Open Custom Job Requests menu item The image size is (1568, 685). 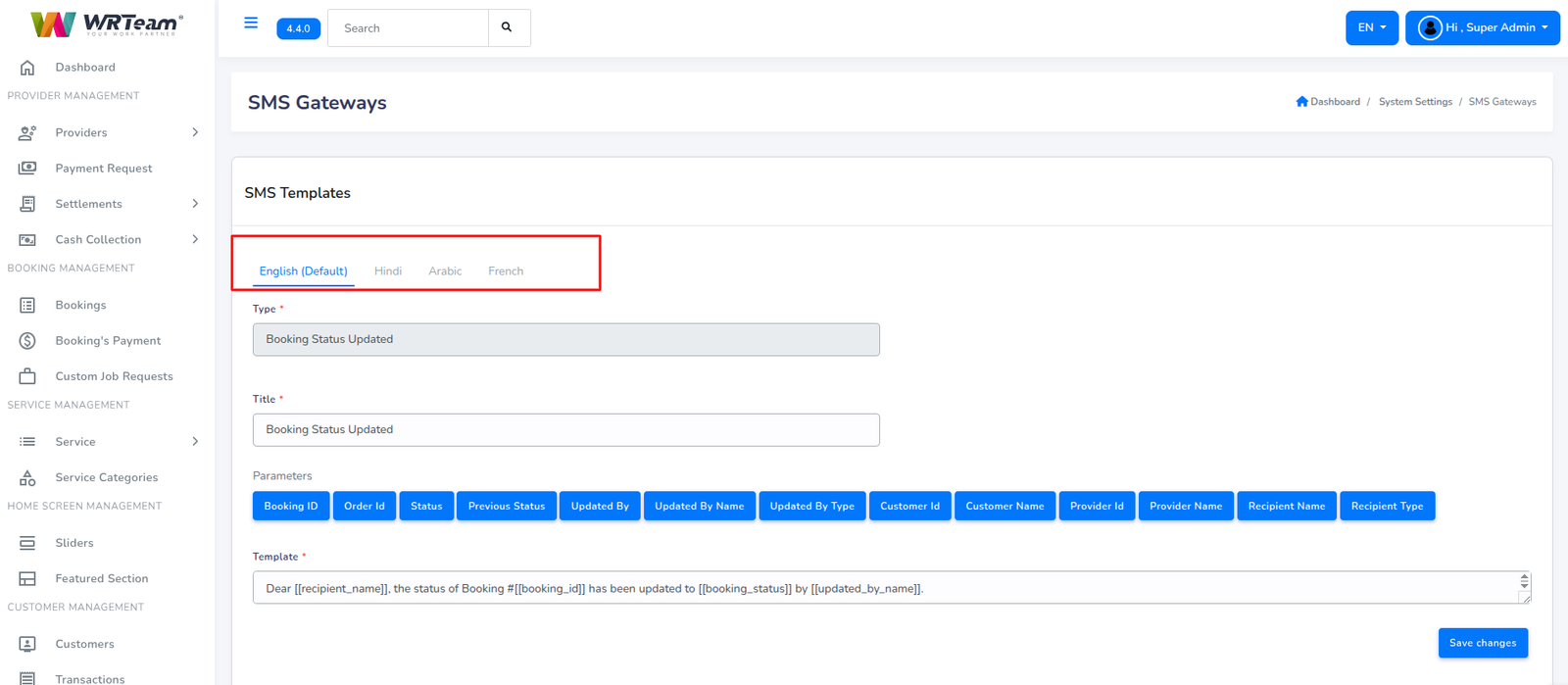[114, 376]
